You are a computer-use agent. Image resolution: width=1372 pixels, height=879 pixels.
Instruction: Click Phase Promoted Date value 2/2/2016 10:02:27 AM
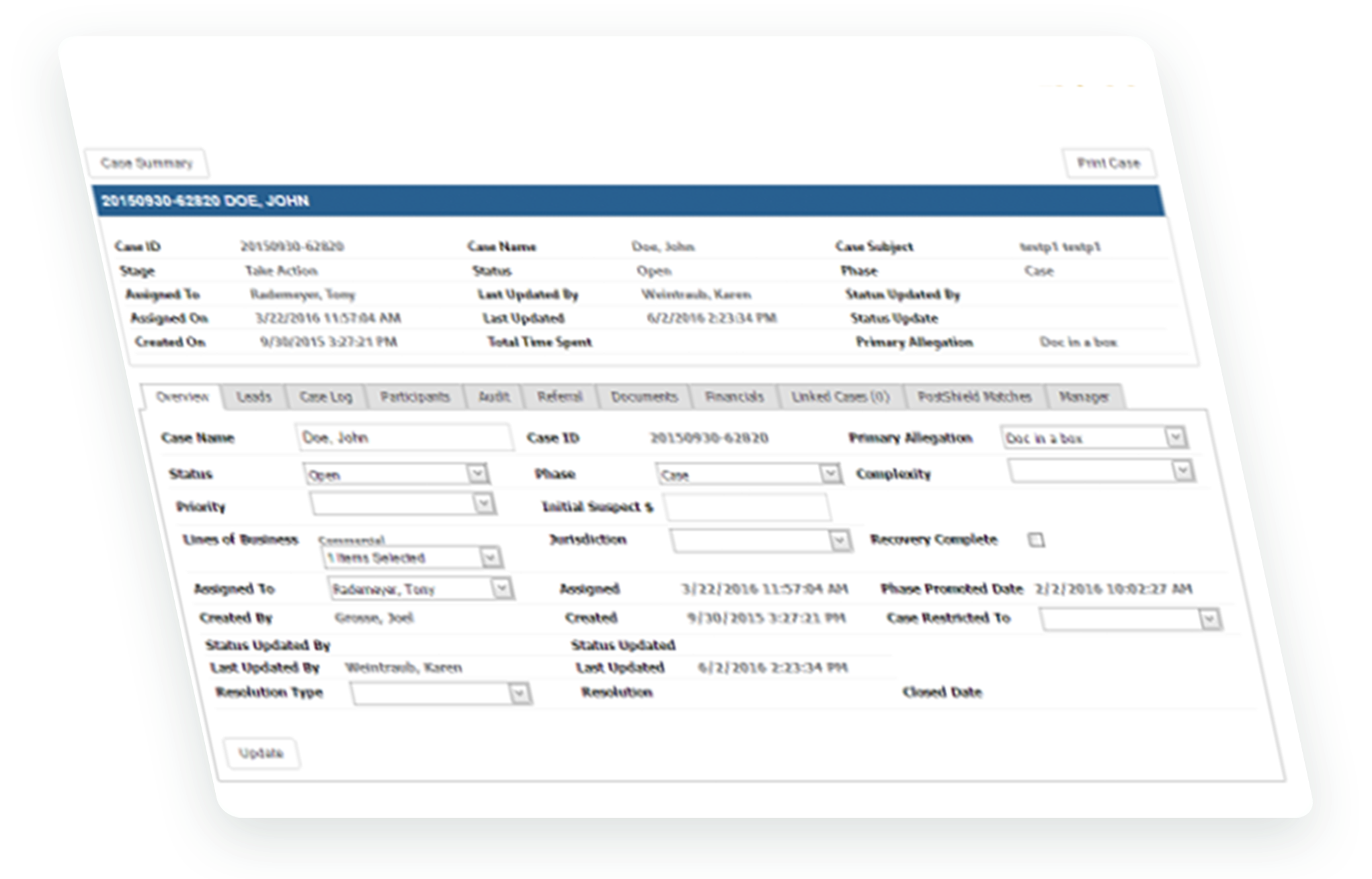1113,589
